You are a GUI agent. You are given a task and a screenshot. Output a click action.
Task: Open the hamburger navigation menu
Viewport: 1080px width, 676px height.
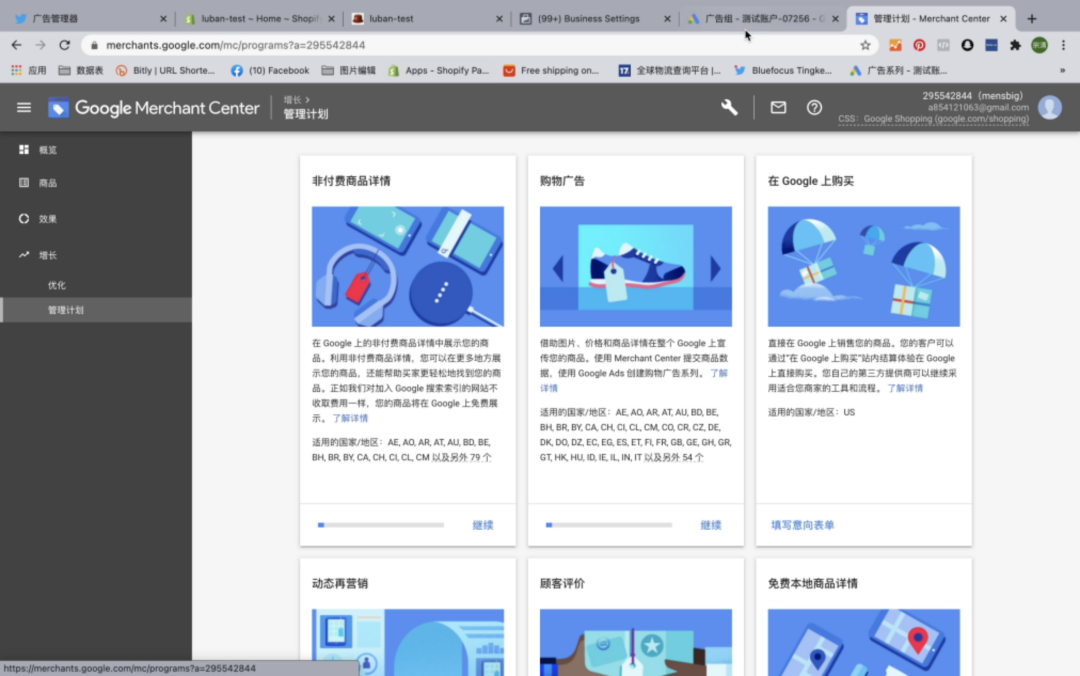(x=23, y=108)
